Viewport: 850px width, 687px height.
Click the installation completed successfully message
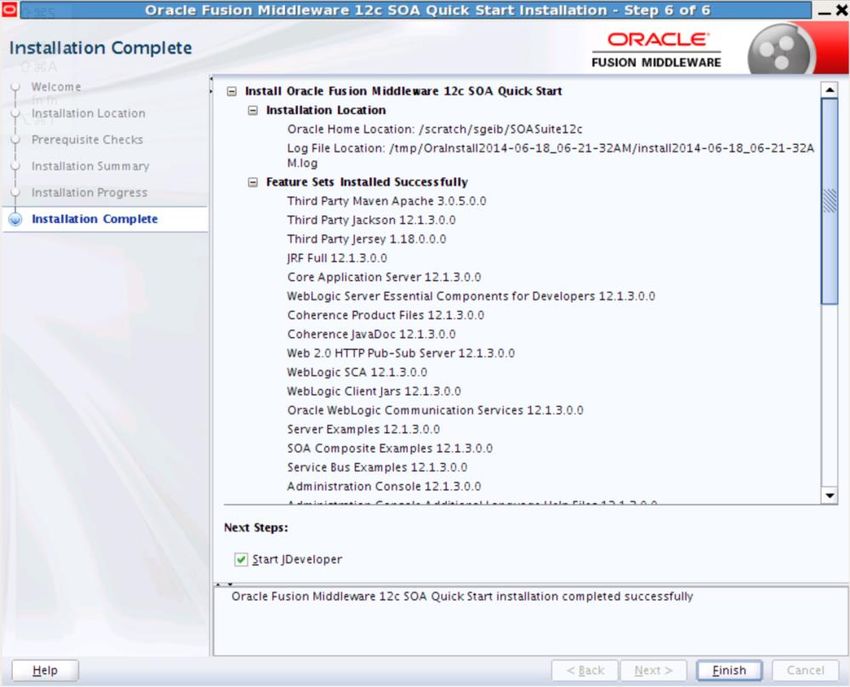(x=462, y=596)
